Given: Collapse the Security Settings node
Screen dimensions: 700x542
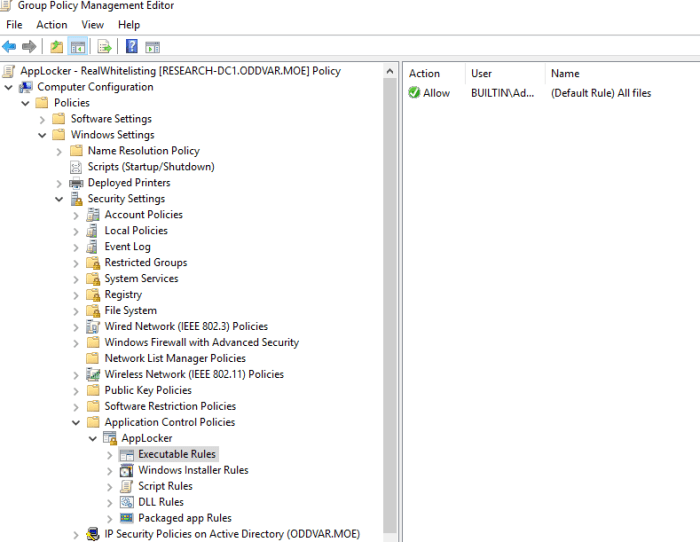Looking at the screenshot, I should [59, 199].
